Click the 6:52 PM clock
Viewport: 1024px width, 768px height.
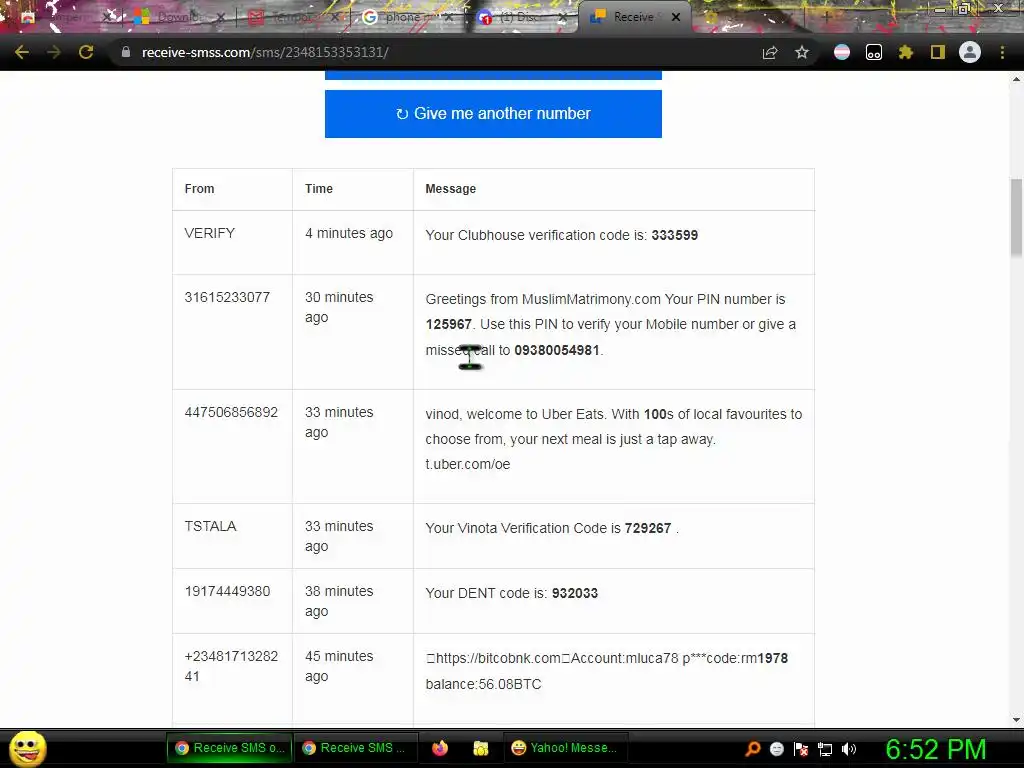(935, 749)
